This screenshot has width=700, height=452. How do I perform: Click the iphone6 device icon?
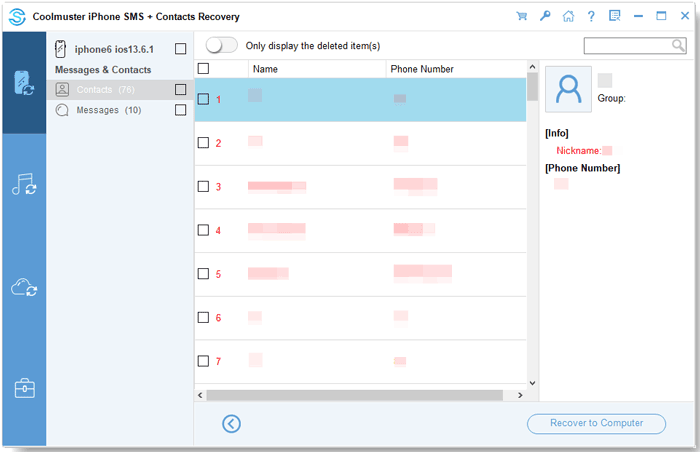60,49
